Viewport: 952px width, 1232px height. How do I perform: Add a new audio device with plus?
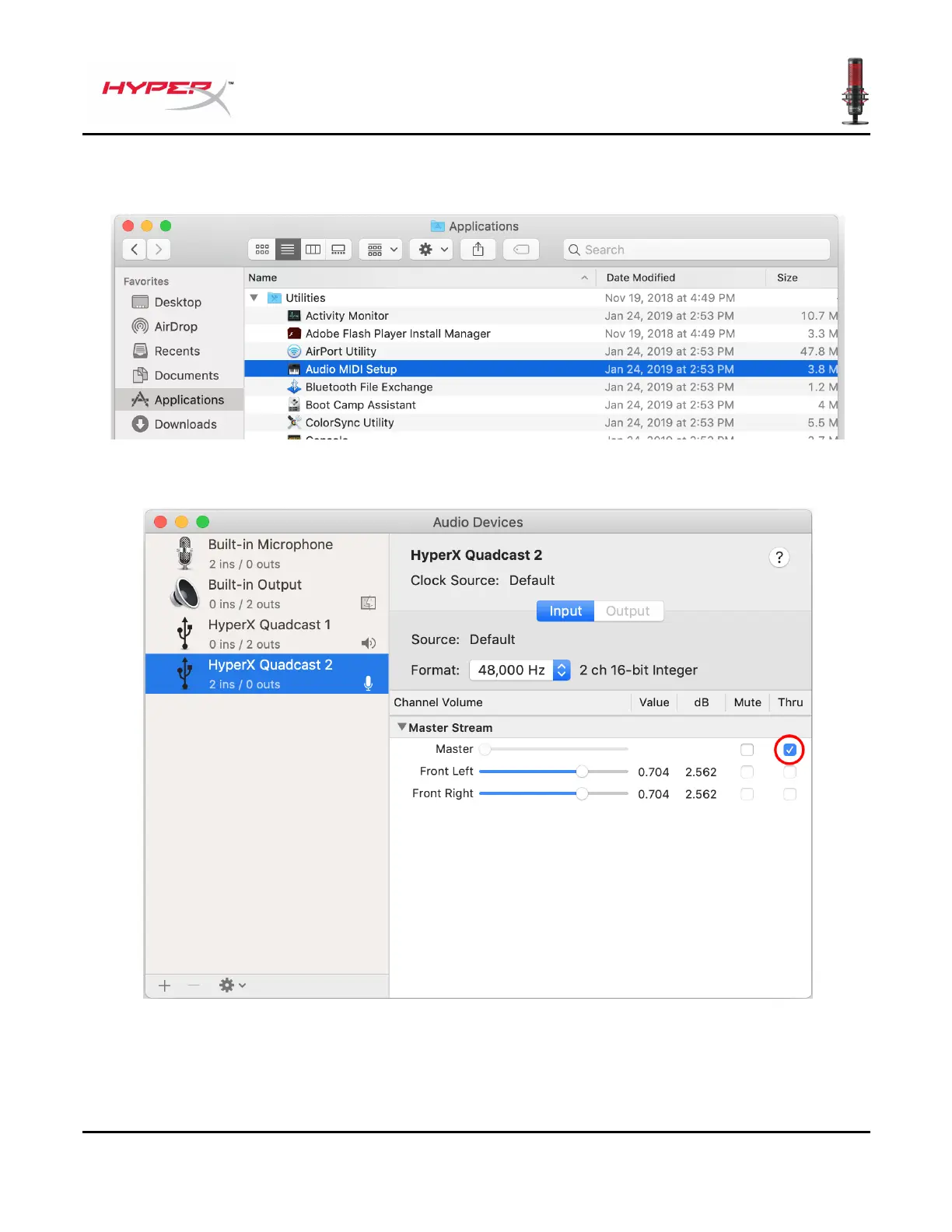(x=165, y=985)
